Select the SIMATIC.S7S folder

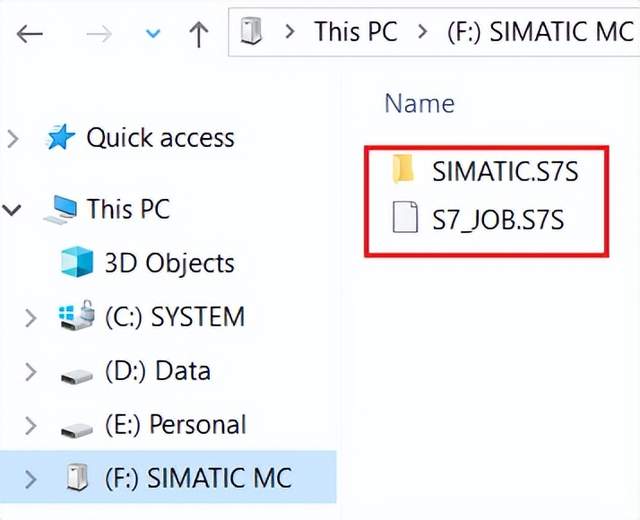pyautogui.click(x=505, y=171)
